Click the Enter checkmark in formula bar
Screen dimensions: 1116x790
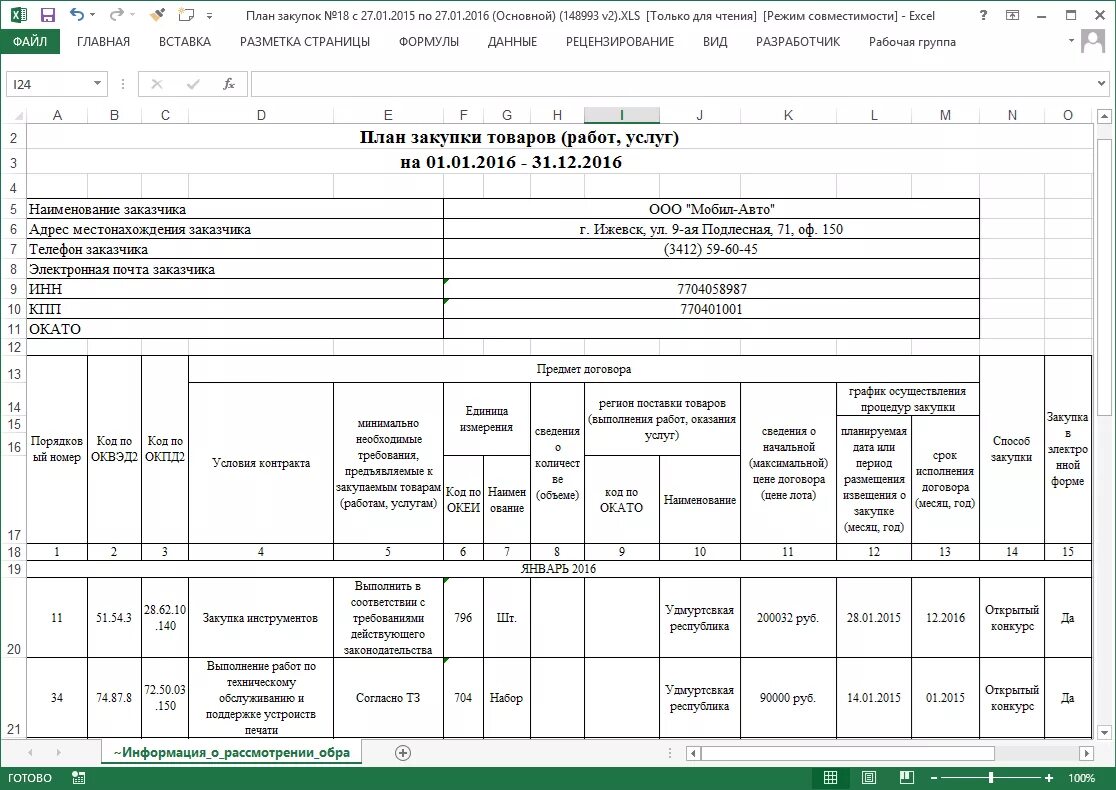(x=193, y=84)
